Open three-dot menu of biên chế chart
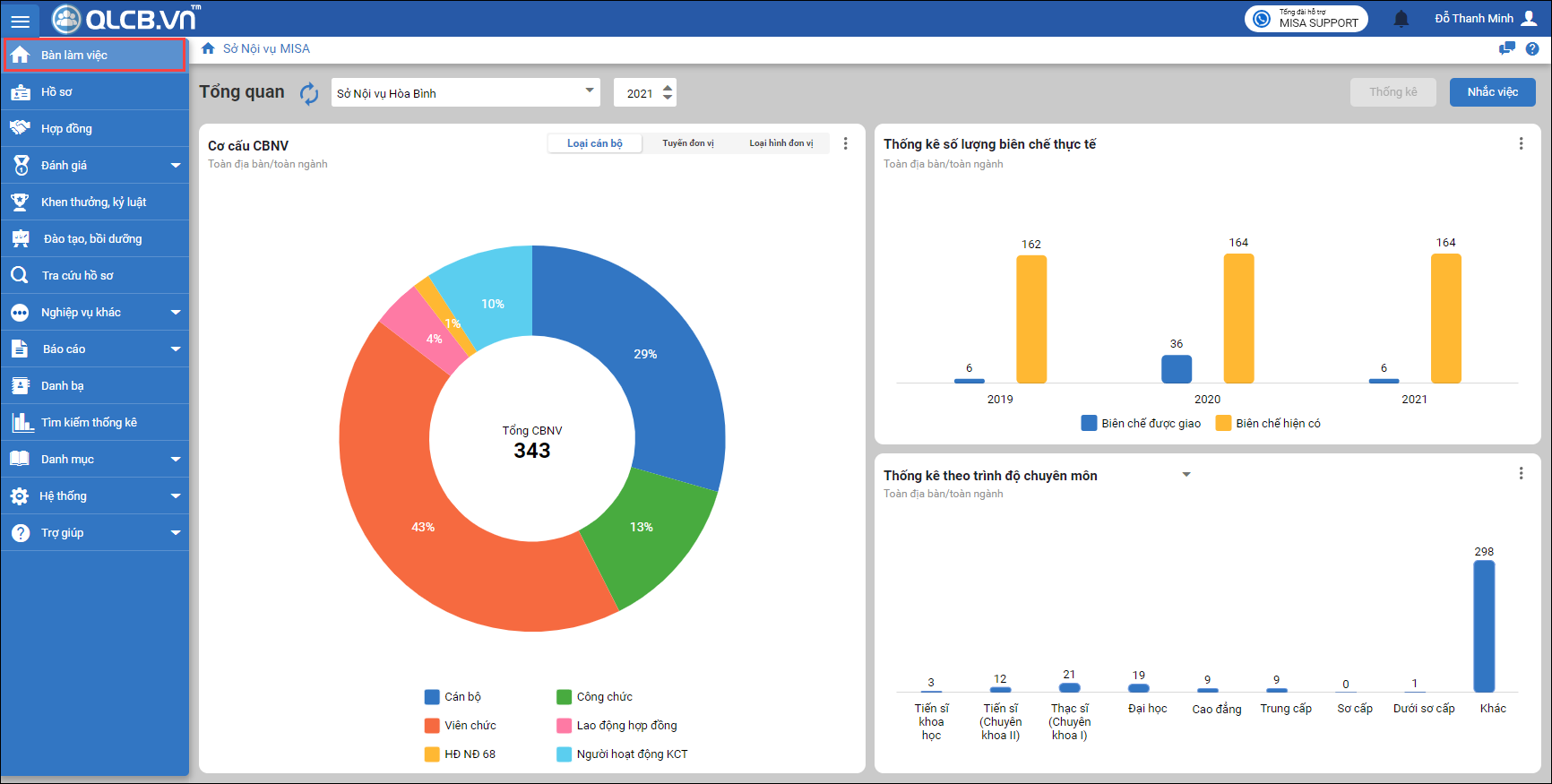This screenshot has height=784, width=1552. tap(1521, 143)
